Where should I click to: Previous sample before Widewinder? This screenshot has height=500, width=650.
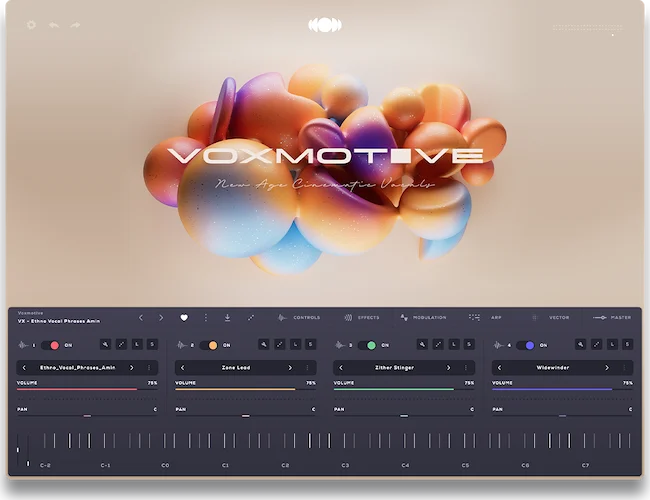pos(500,368)
